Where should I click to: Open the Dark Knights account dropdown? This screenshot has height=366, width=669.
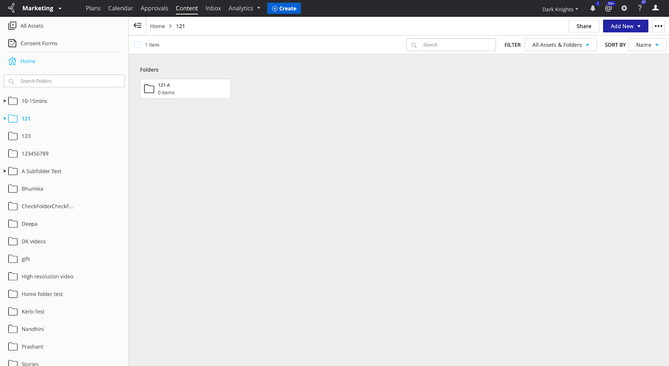point(560,9)
